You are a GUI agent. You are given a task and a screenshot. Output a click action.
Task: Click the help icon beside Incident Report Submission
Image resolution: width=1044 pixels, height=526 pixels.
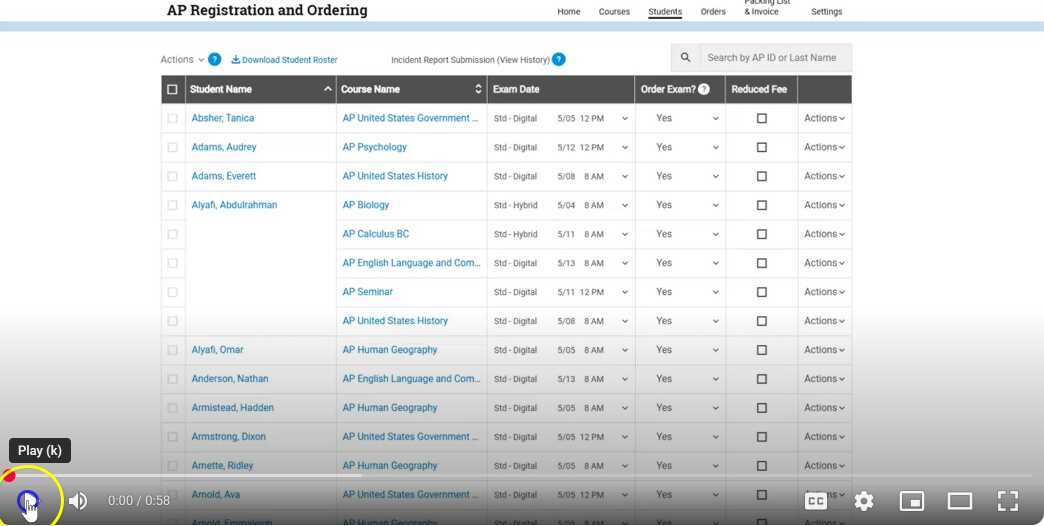tap(559, 59)
